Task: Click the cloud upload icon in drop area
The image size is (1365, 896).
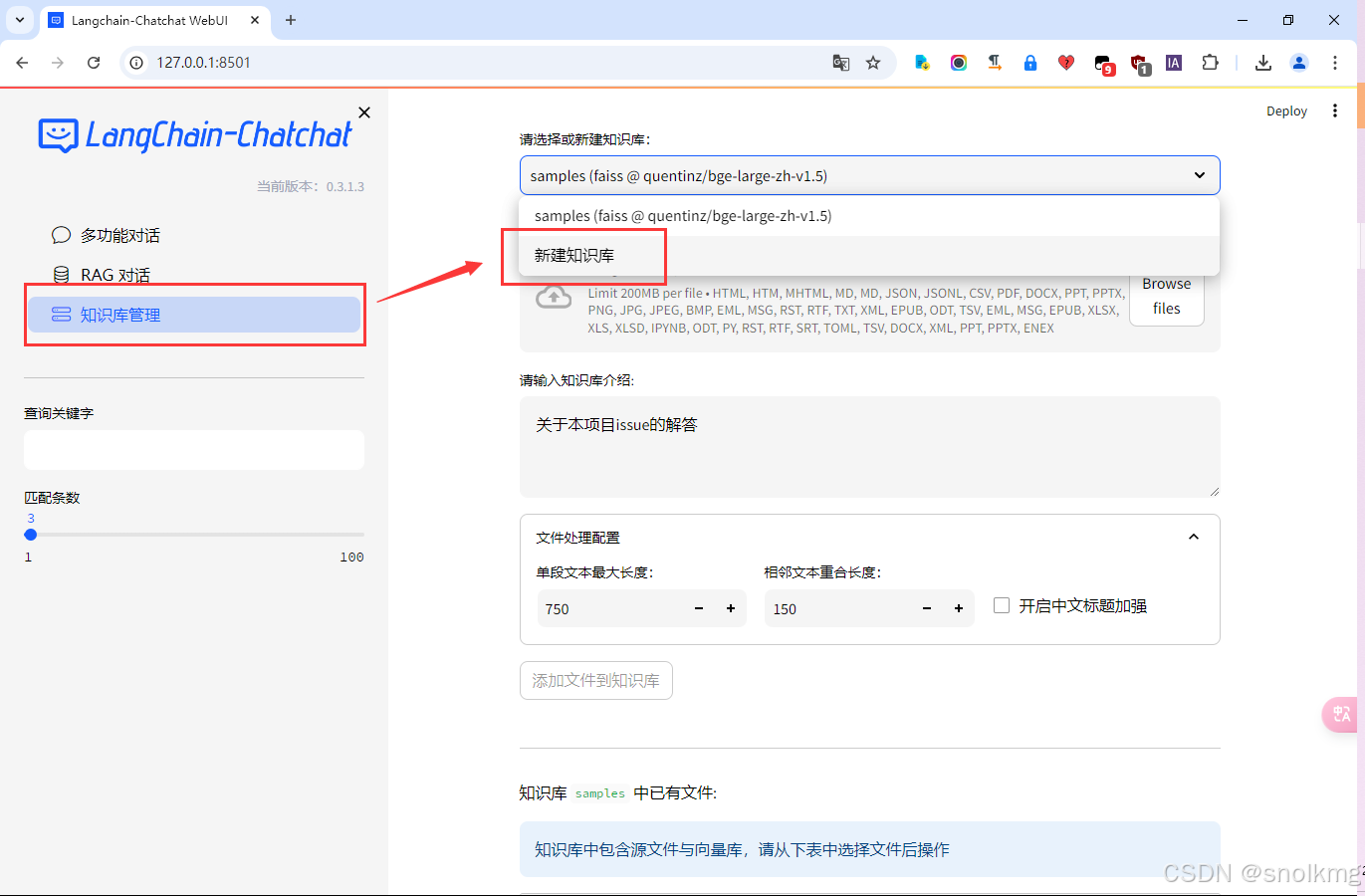Action: [x=554, y=300]
